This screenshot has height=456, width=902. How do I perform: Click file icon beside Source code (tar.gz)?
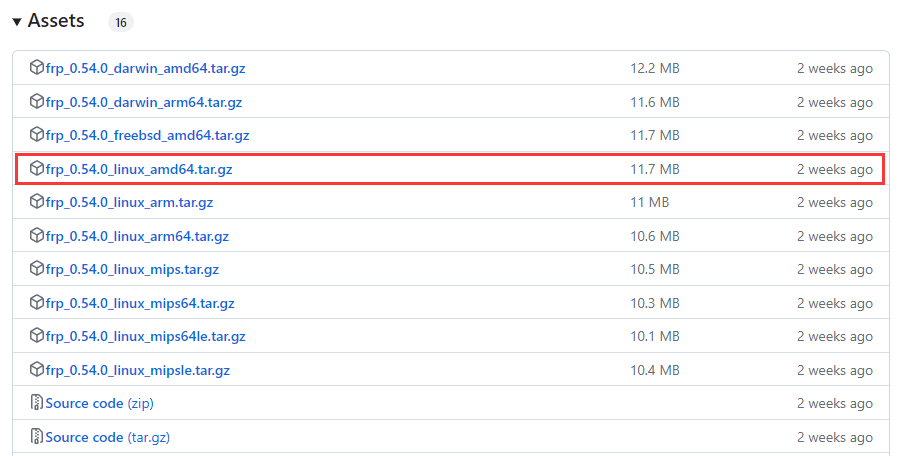(x=37, y=437)
